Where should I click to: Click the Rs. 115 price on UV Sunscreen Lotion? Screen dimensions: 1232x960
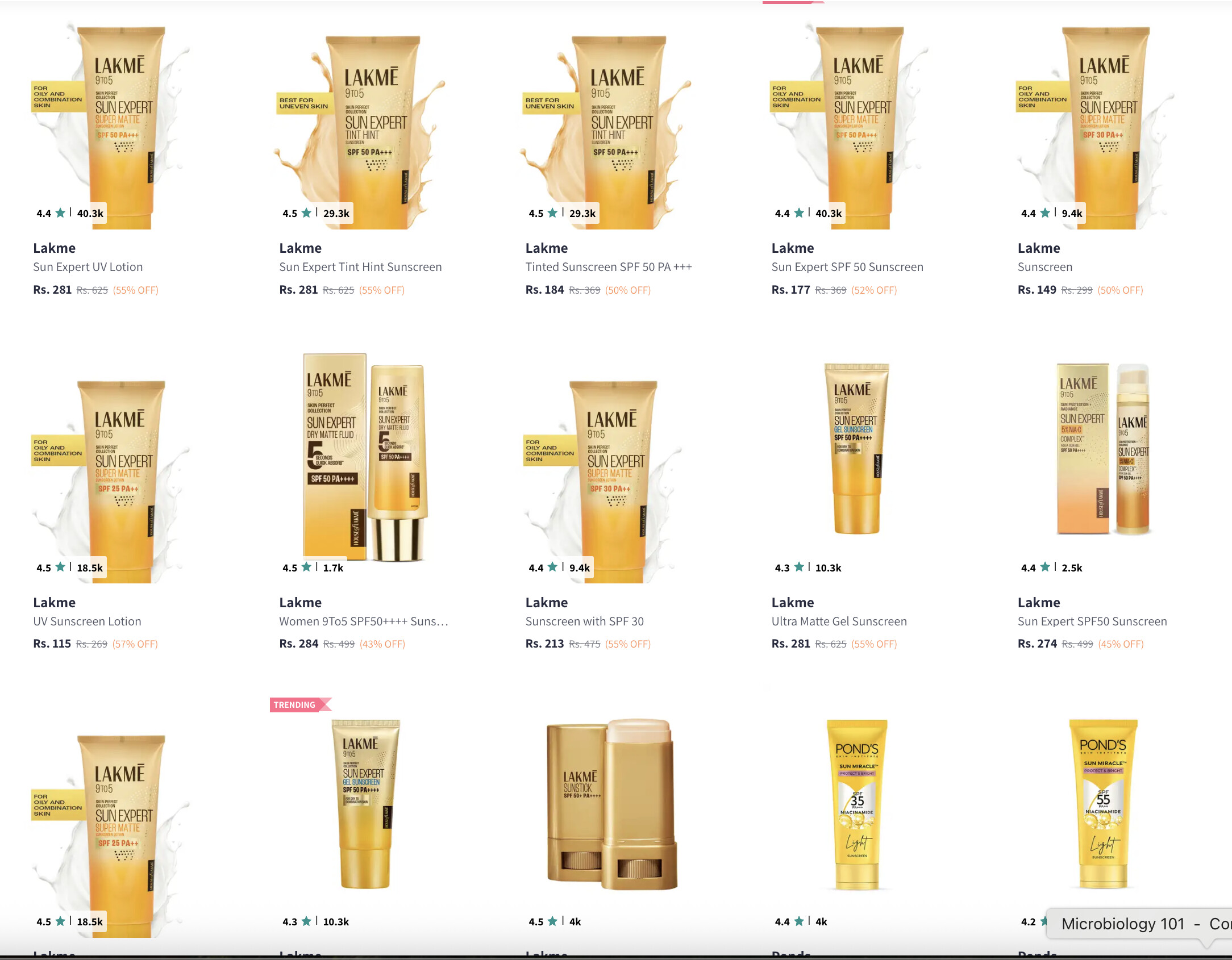pos(52,644)
